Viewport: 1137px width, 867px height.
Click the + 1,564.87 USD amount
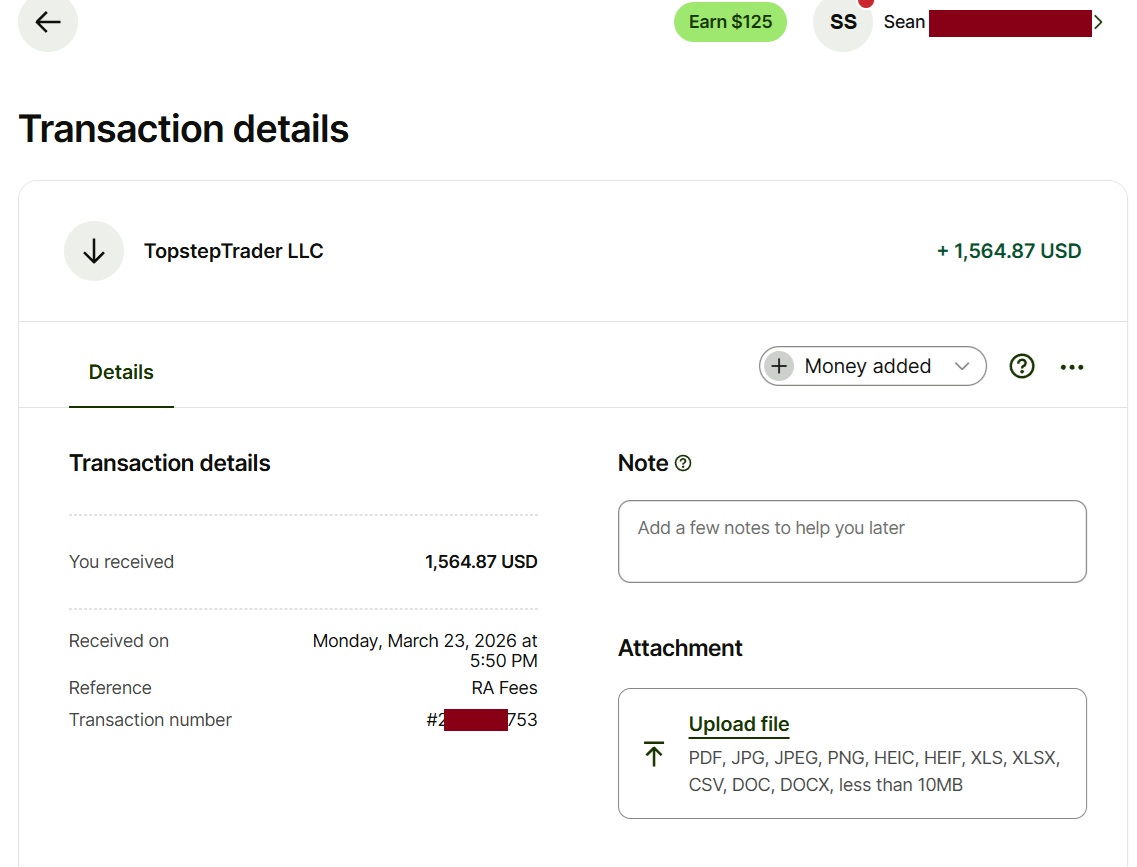point(1009,251)
